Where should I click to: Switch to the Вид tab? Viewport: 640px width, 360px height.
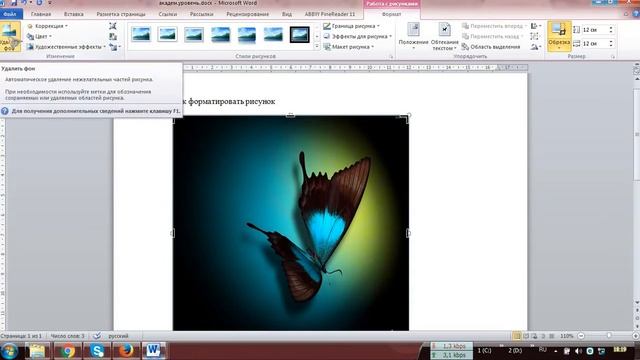click(287, 14)
